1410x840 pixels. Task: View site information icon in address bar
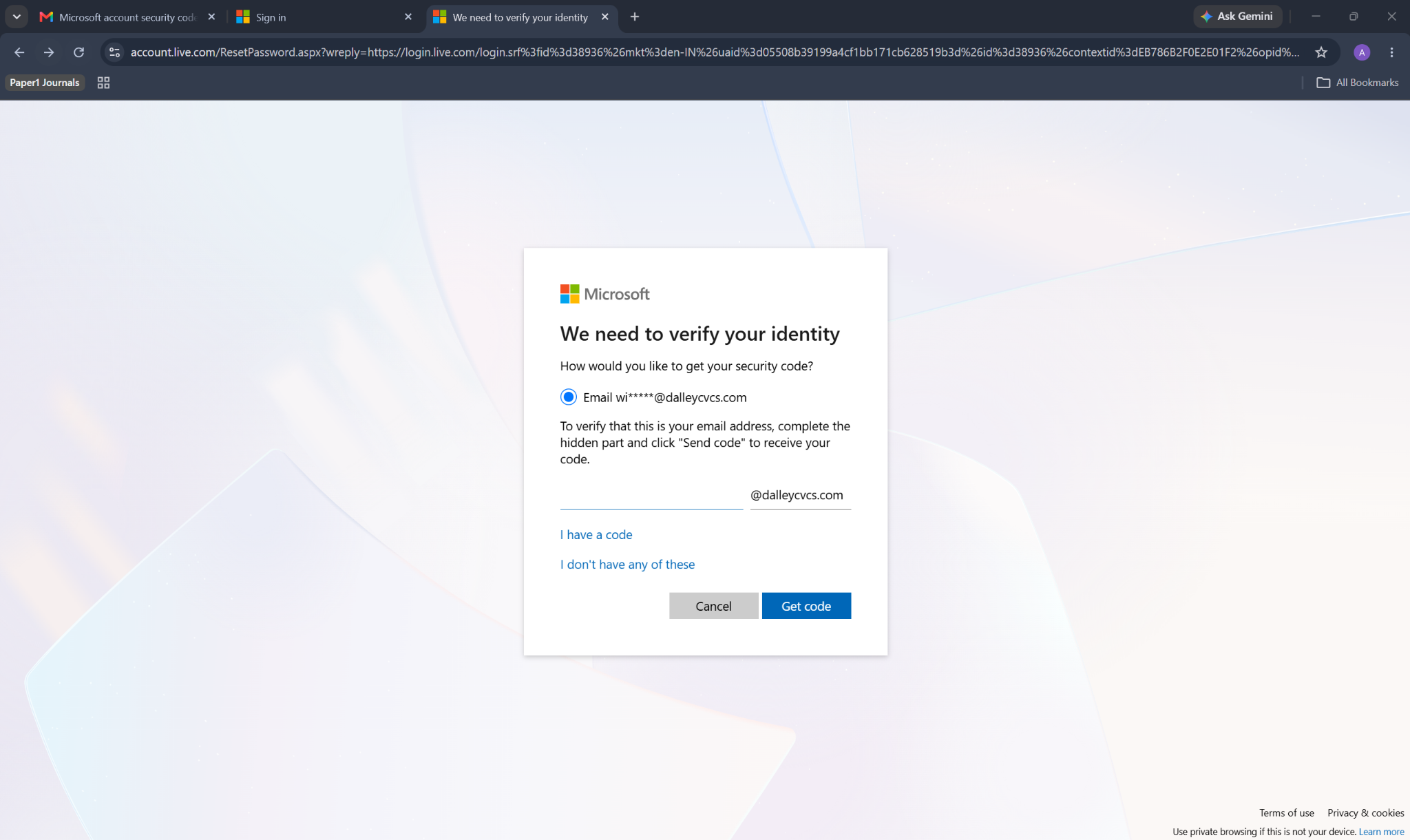(x=115, y=52)
